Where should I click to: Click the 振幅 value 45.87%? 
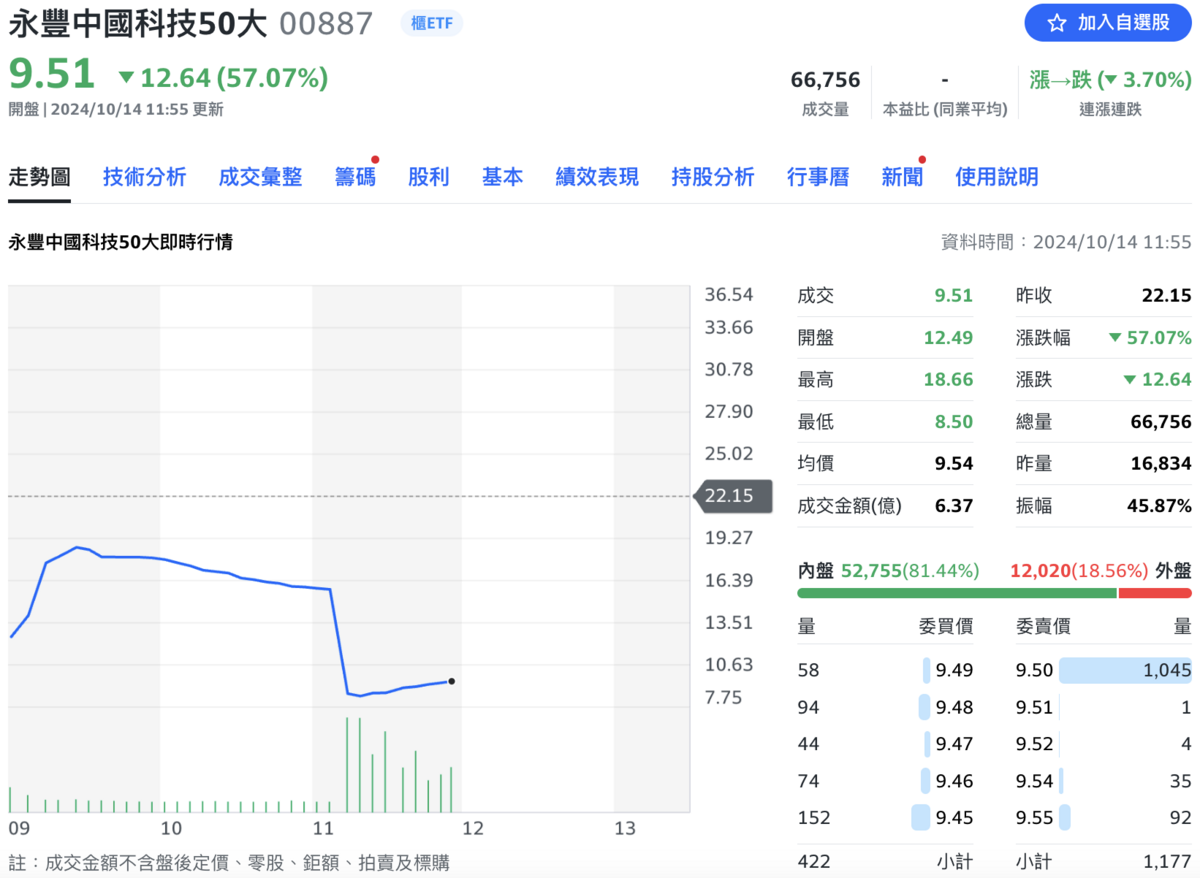[1159, 506]
